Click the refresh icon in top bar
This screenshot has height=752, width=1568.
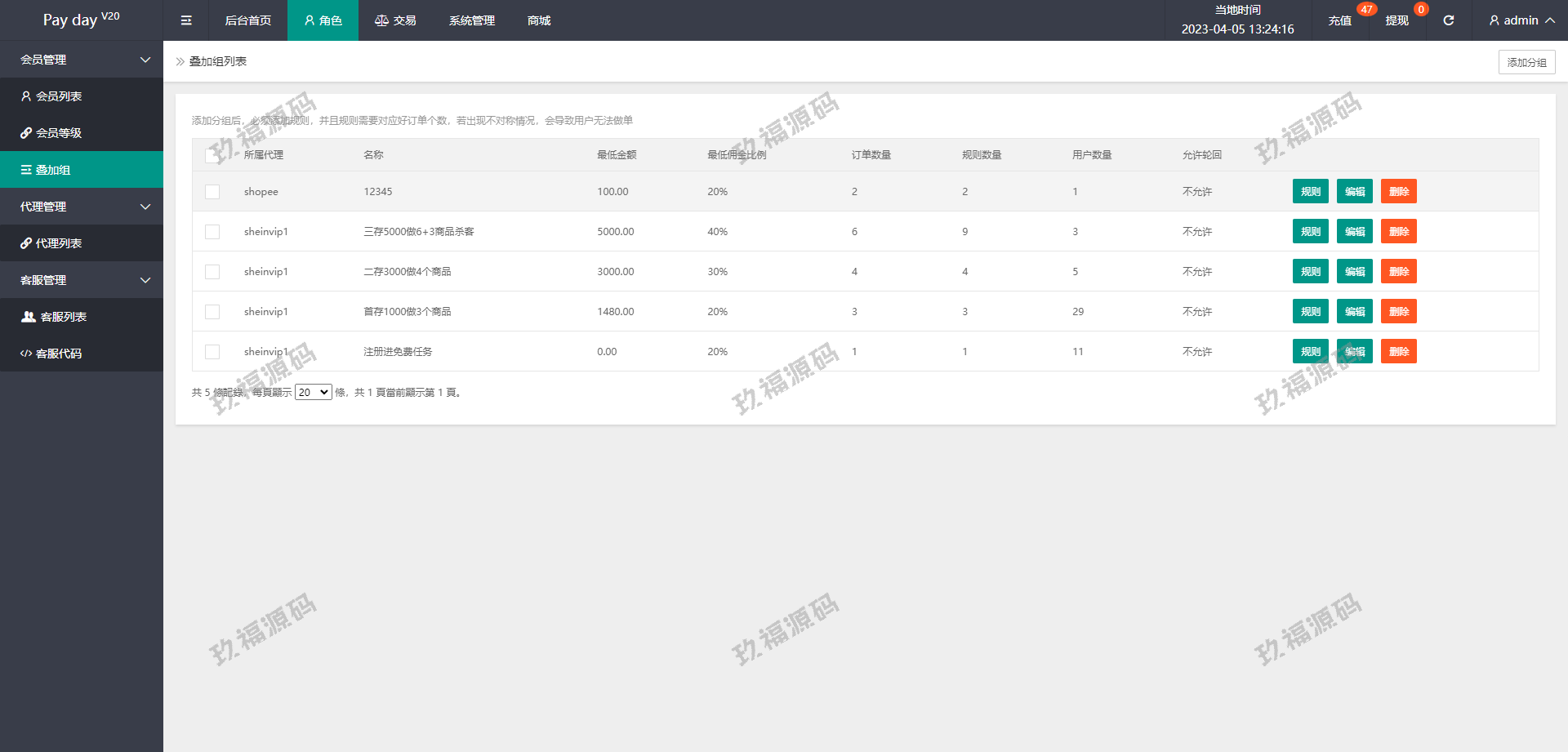1448,20
